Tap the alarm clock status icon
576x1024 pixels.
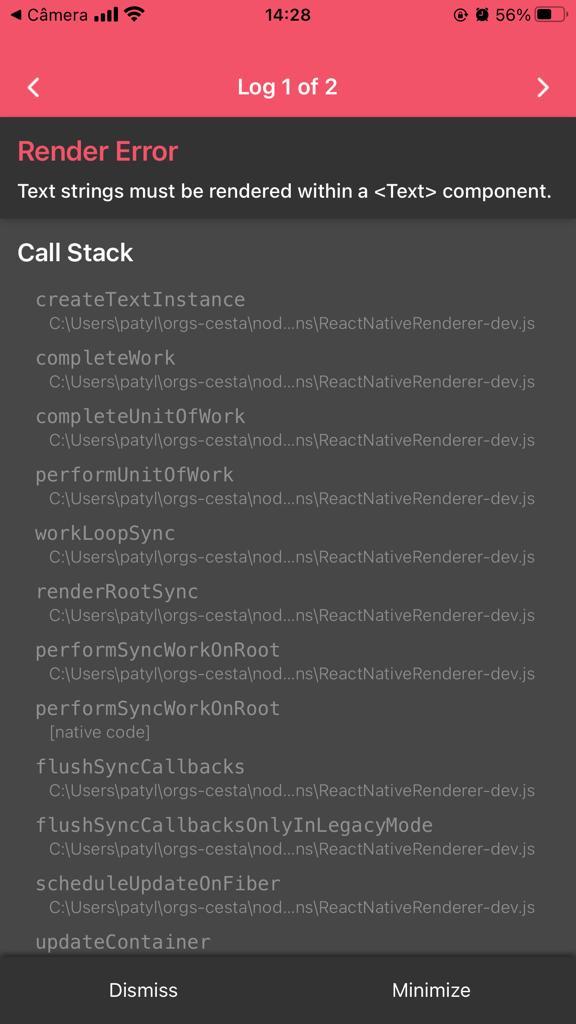[x=482, y=14]
